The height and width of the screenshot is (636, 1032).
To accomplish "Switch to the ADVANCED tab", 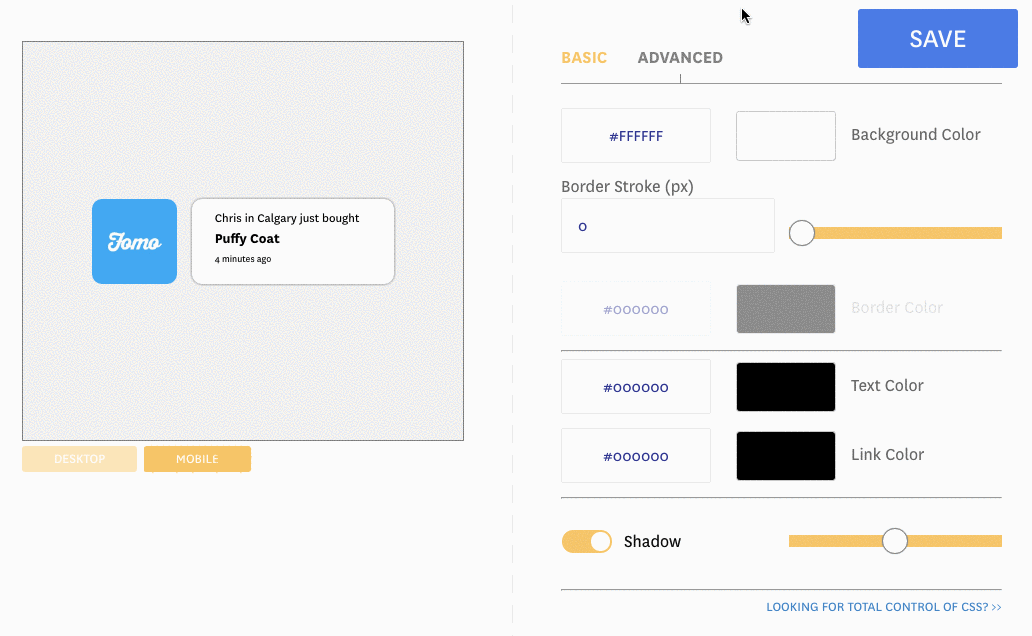I will [x=680, y=57].
